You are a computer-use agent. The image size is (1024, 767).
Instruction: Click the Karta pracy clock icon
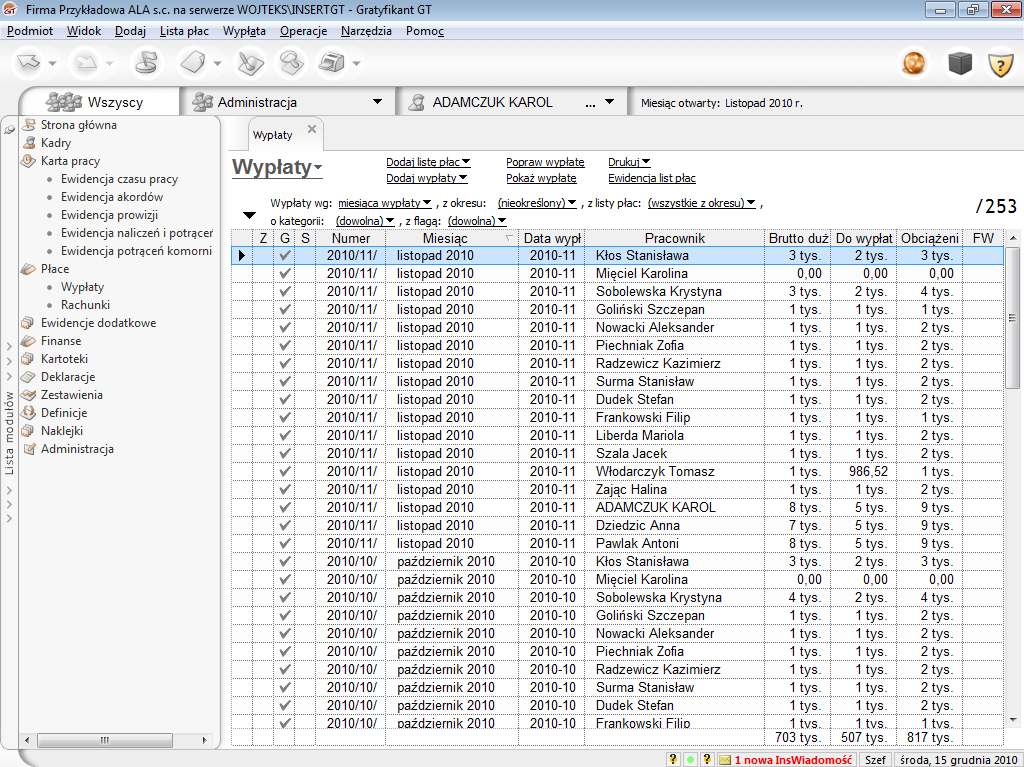[x=29, y=161]
